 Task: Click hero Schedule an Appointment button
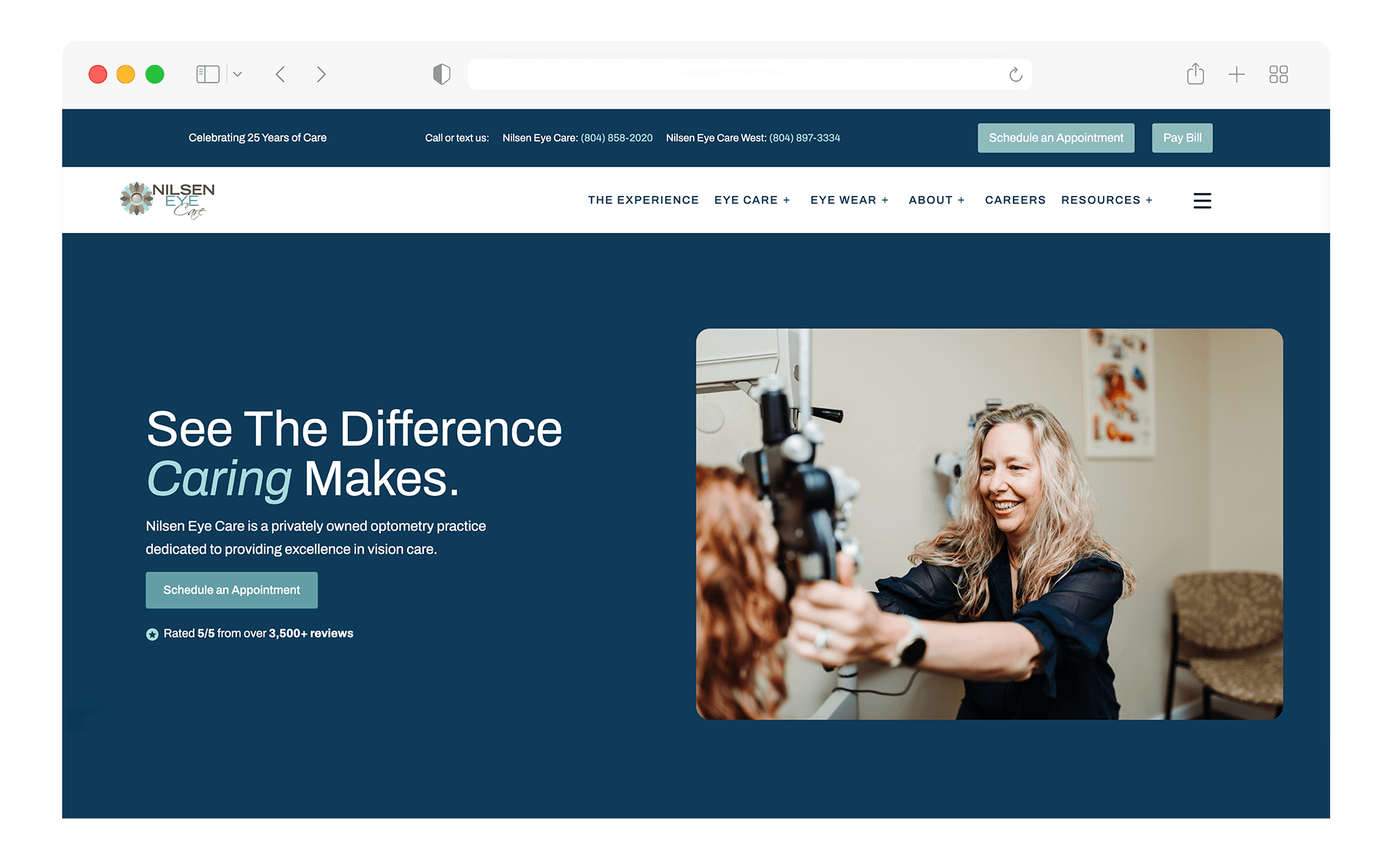click(231, 590)
